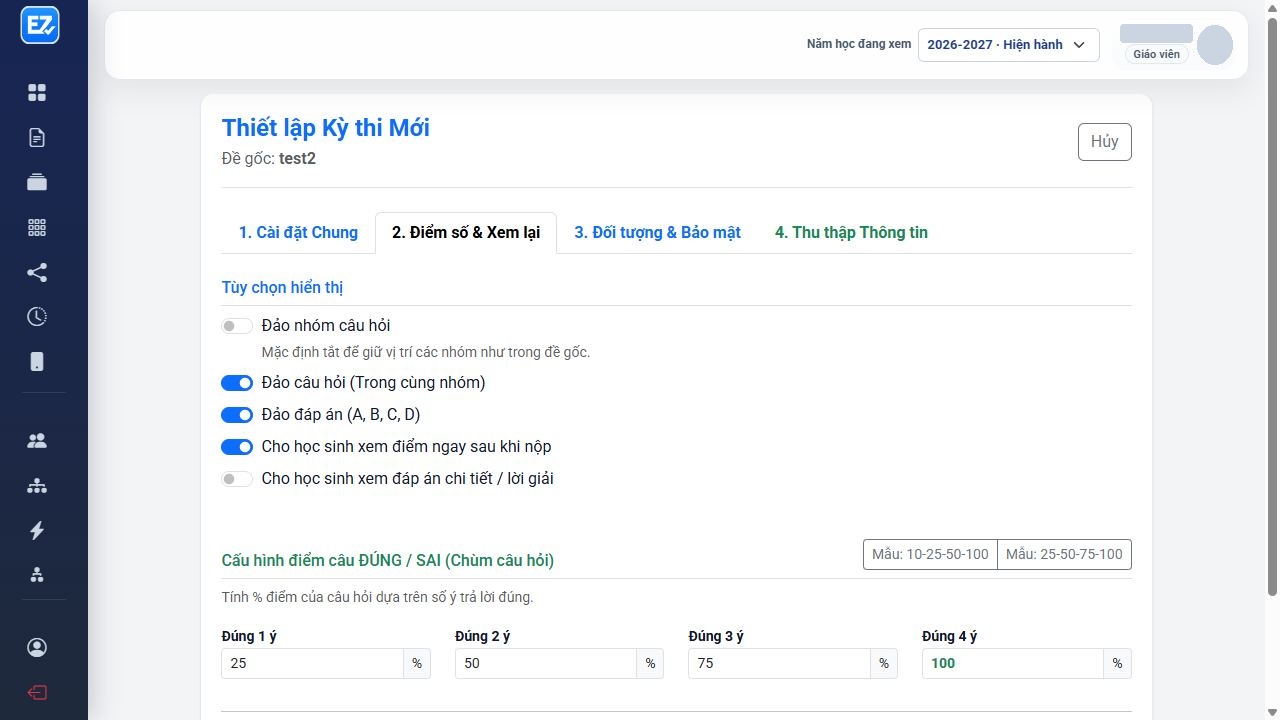Enable the Đảo nhóm câu hỏi toggle
The image size is (1280, 720).
click(237, 326)
